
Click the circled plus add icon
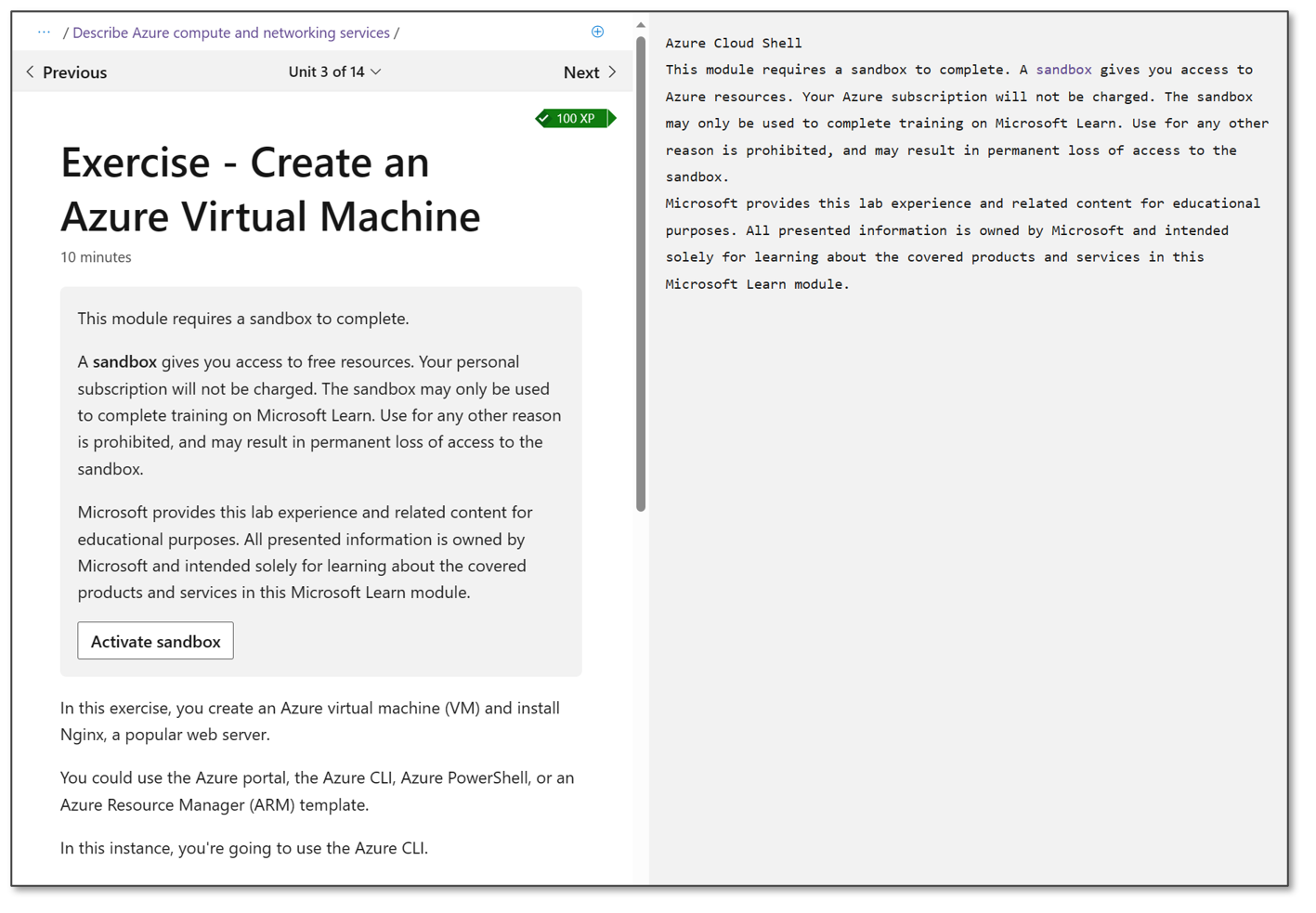[597, 32]
